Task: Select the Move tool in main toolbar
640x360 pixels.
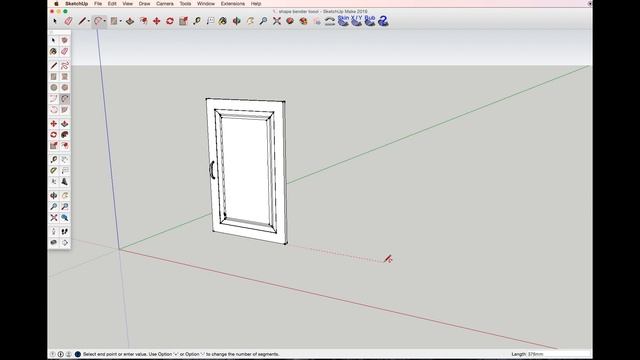Action: [x=157, y=21]
